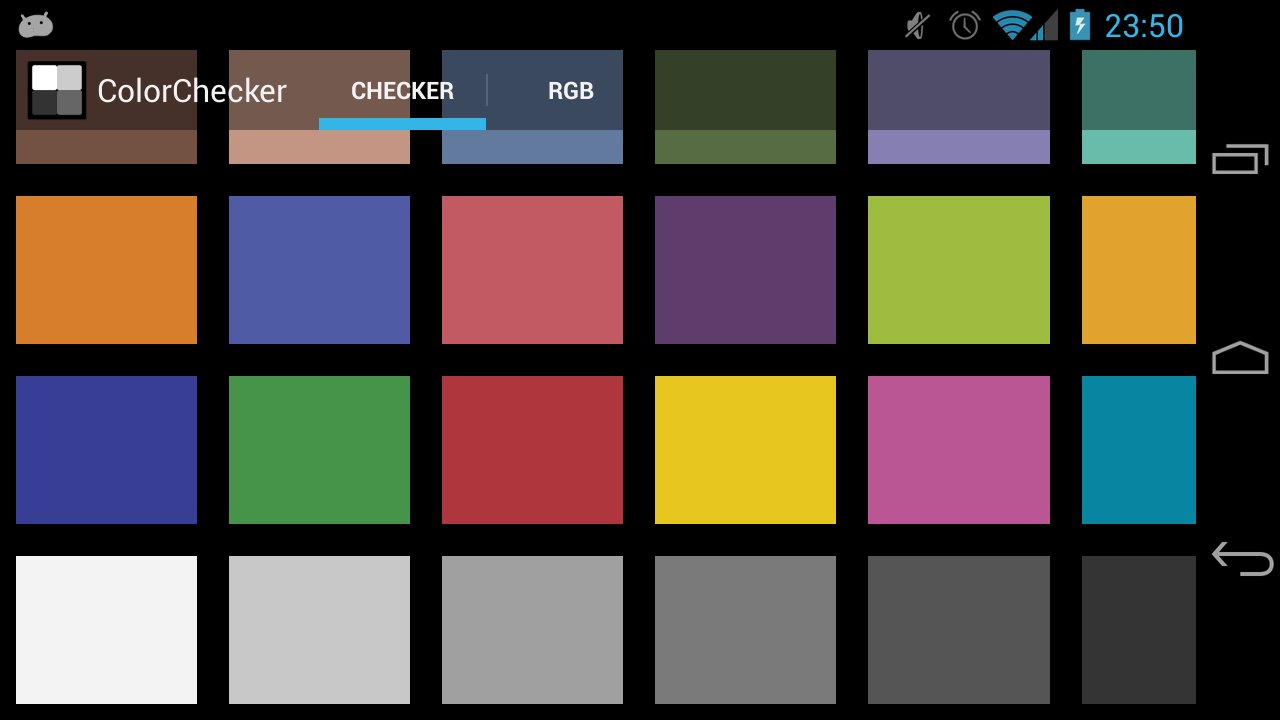The height and width of the screenshot is (720, 1280).
Task: Select the foliage olive green swatch
Action: click(745, 107)
